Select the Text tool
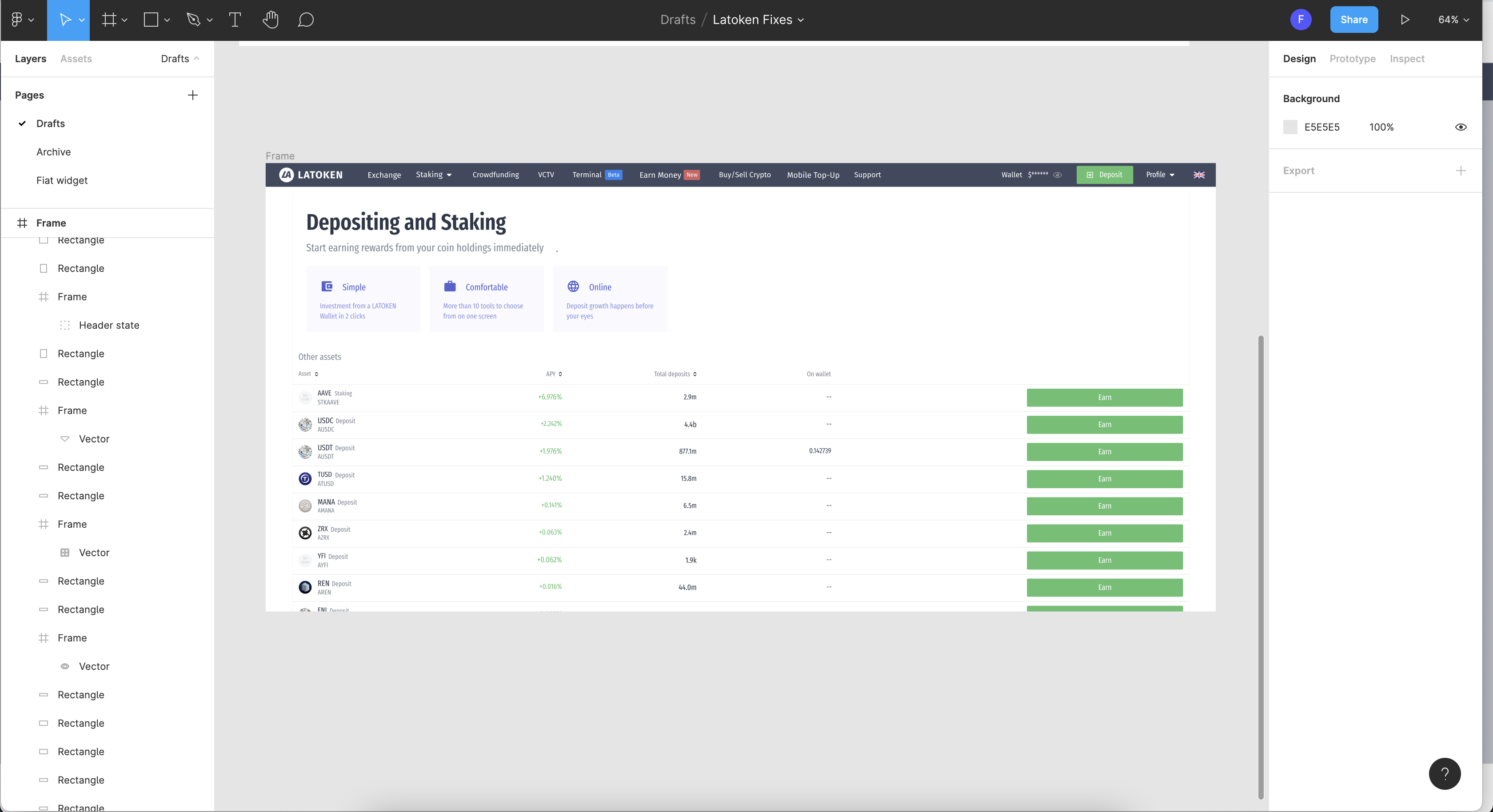1493x812 pixels. coord(235,20)
